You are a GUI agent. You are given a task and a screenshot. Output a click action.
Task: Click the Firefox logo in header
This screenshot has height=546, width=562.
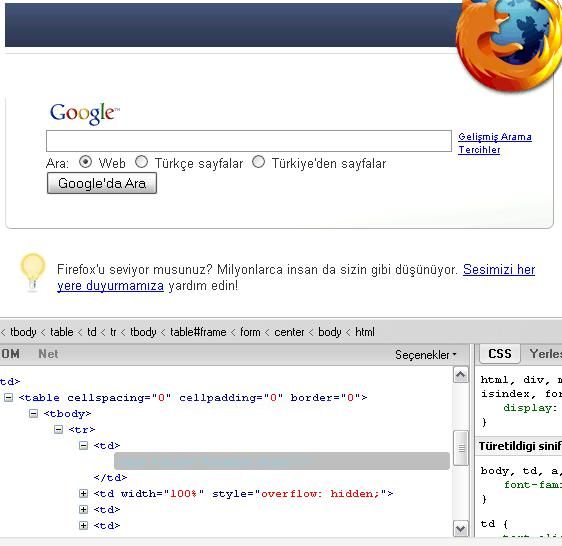[509, 45]
